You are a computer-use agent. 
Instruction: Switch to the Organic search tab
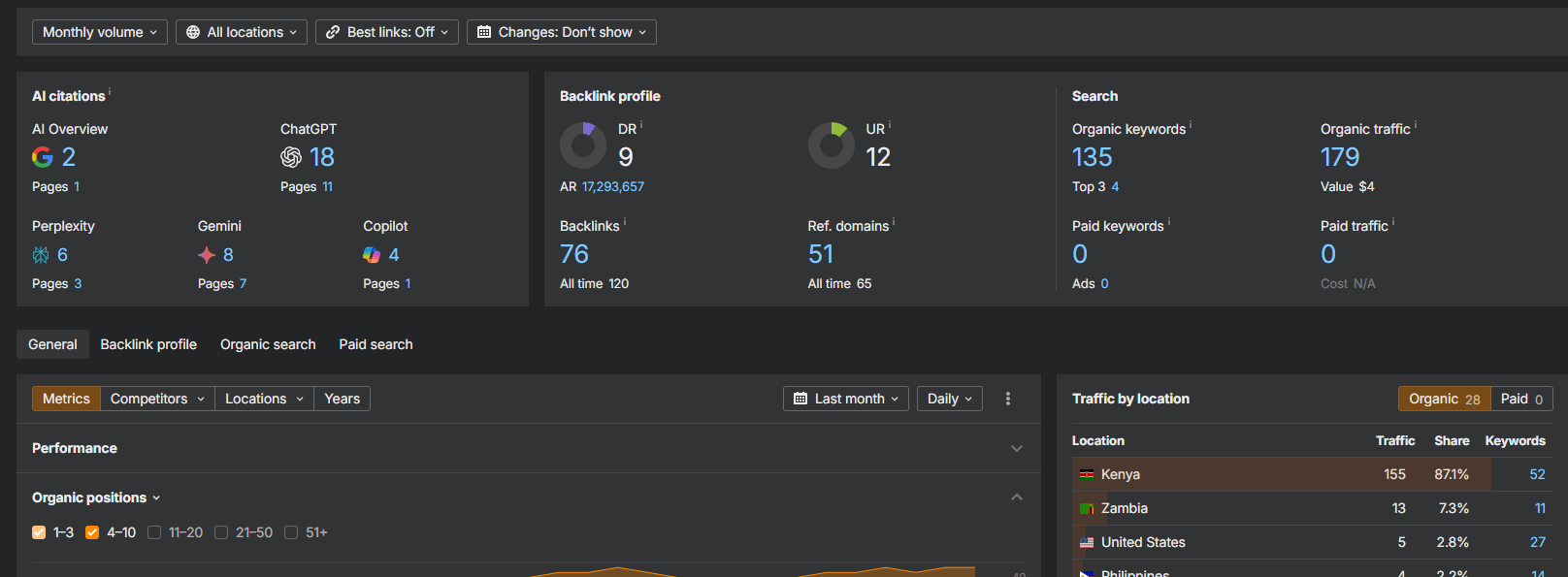(268, 344)
